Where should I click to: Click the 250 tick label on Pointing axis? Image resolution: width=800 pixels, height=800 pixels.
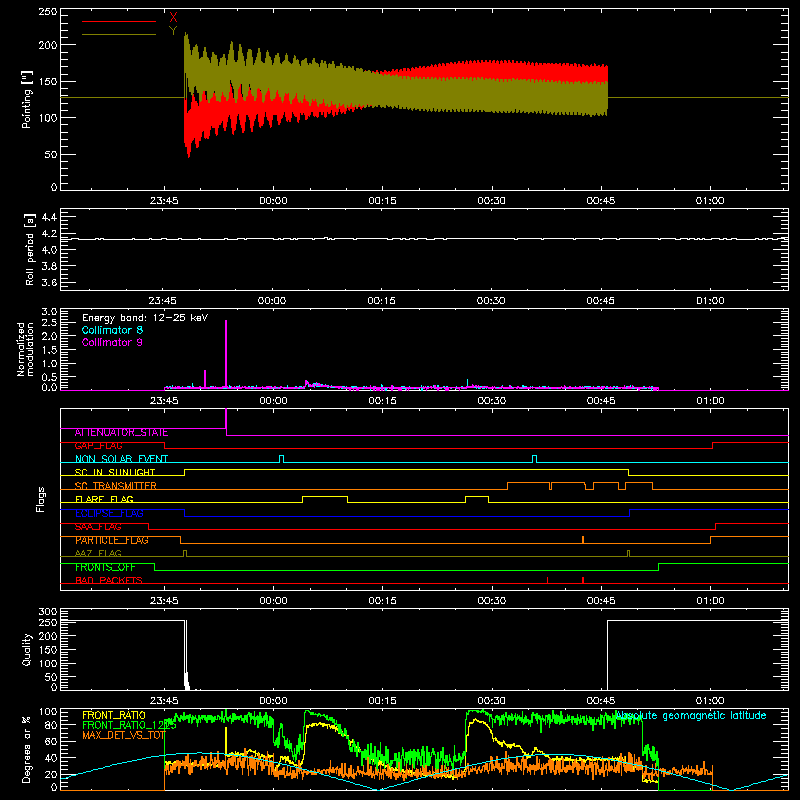pyautogui.click(x=47, y=12)
